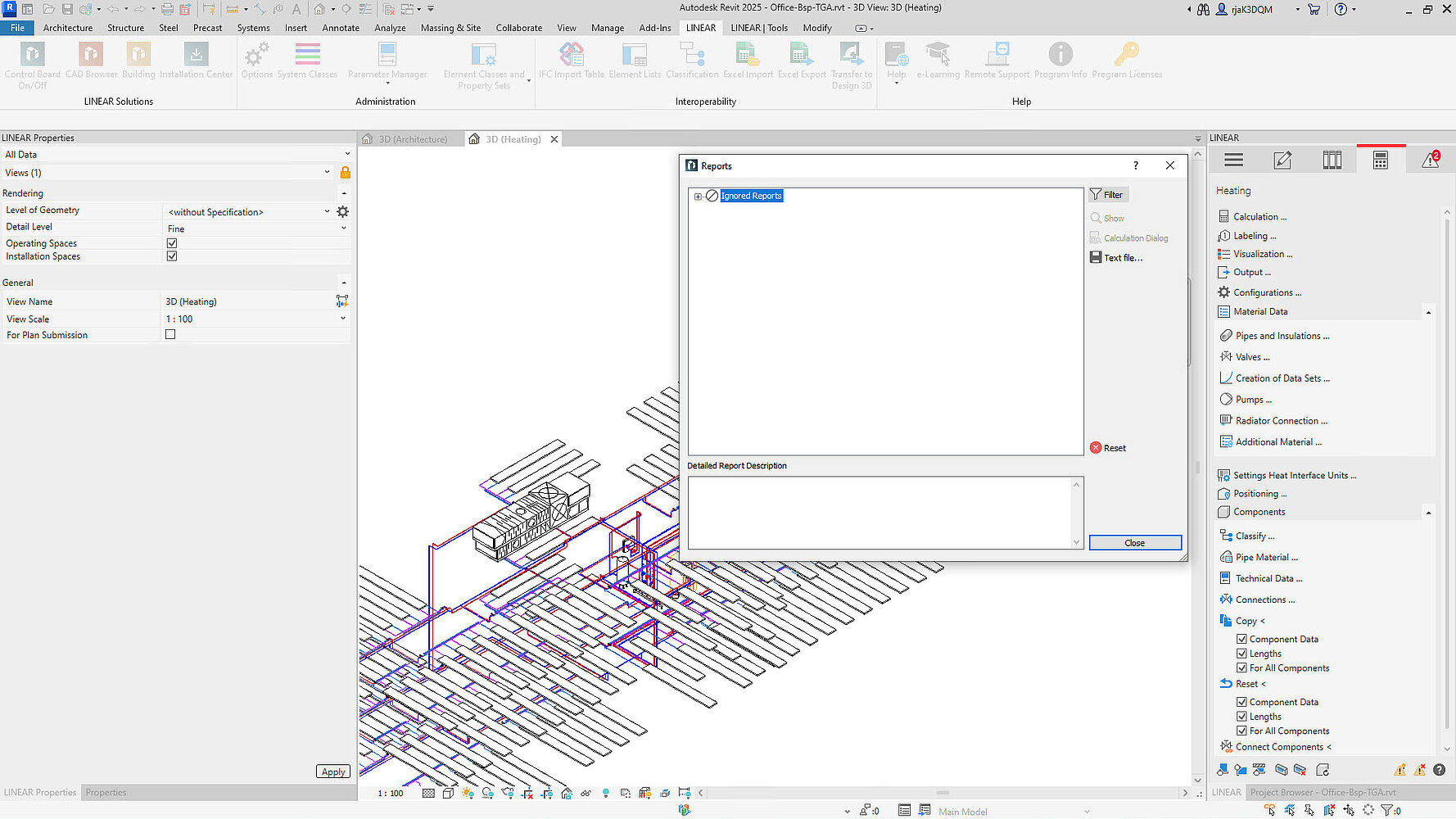Close the Reports dialog using Close button
The height and width of the screenshot is (819, 1456).
(1135, 543)
